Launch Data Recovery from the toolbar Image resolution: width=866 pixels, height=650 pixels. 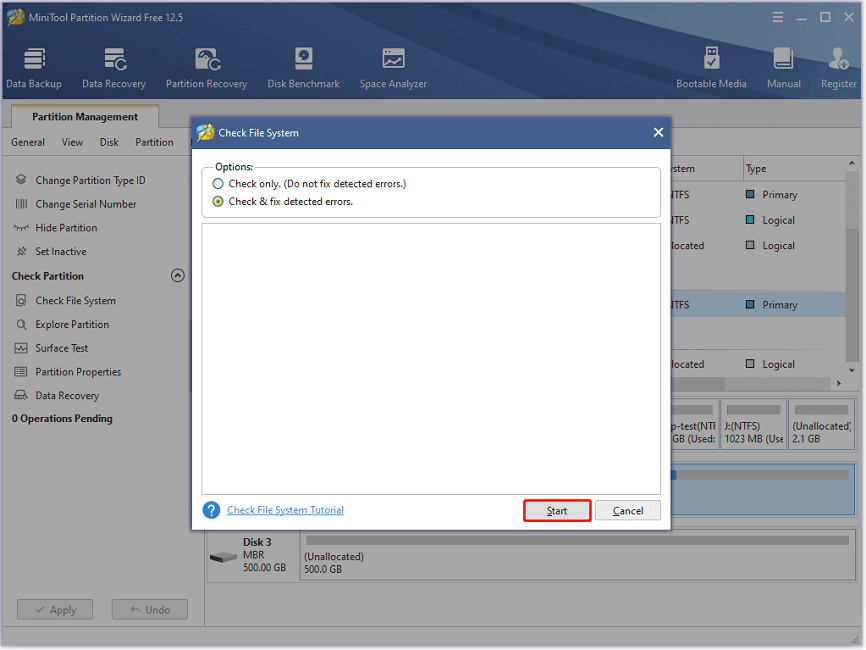point(113,65)
